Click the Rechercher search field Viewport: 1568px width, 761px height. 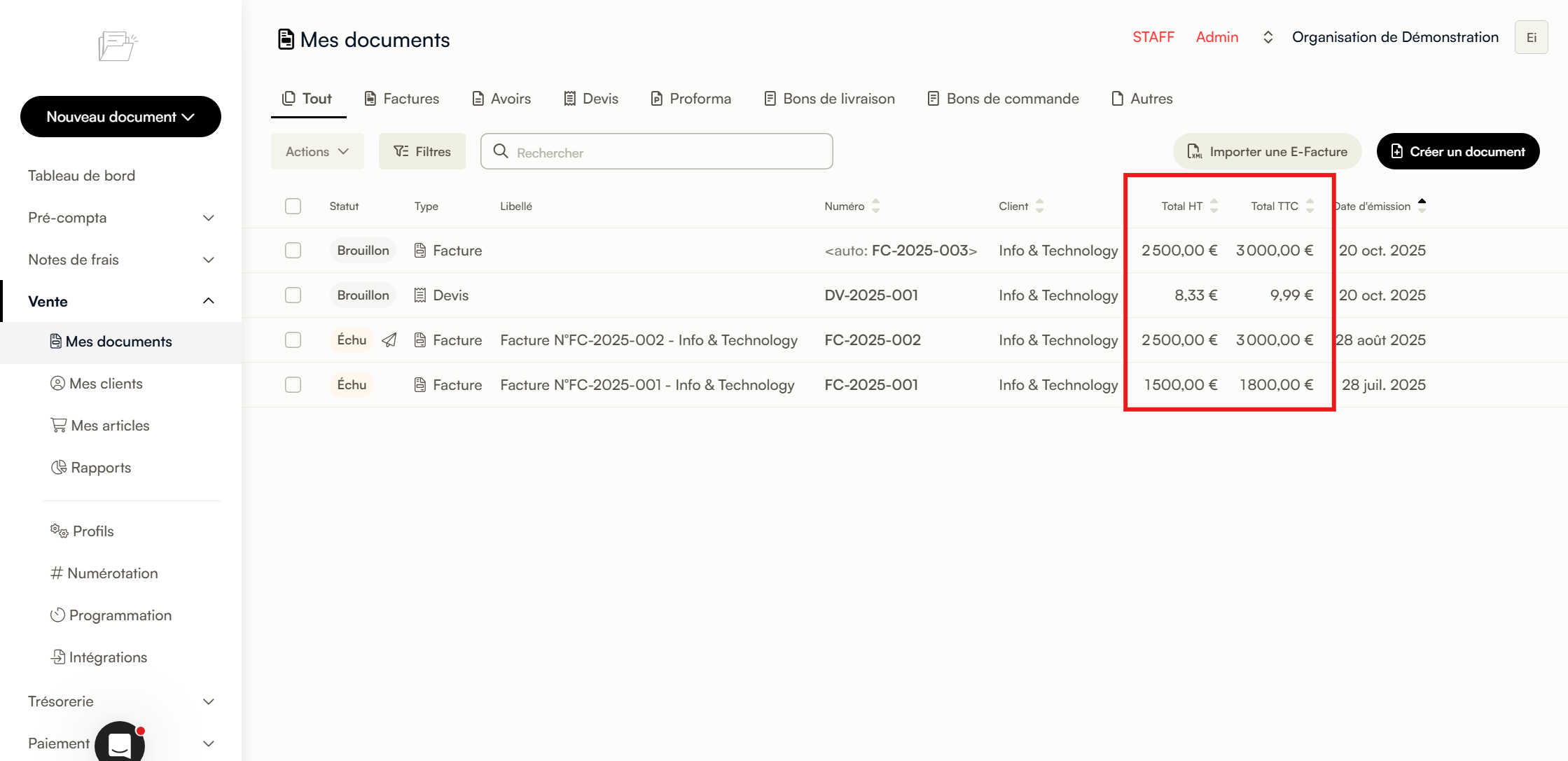click(657, 151)
